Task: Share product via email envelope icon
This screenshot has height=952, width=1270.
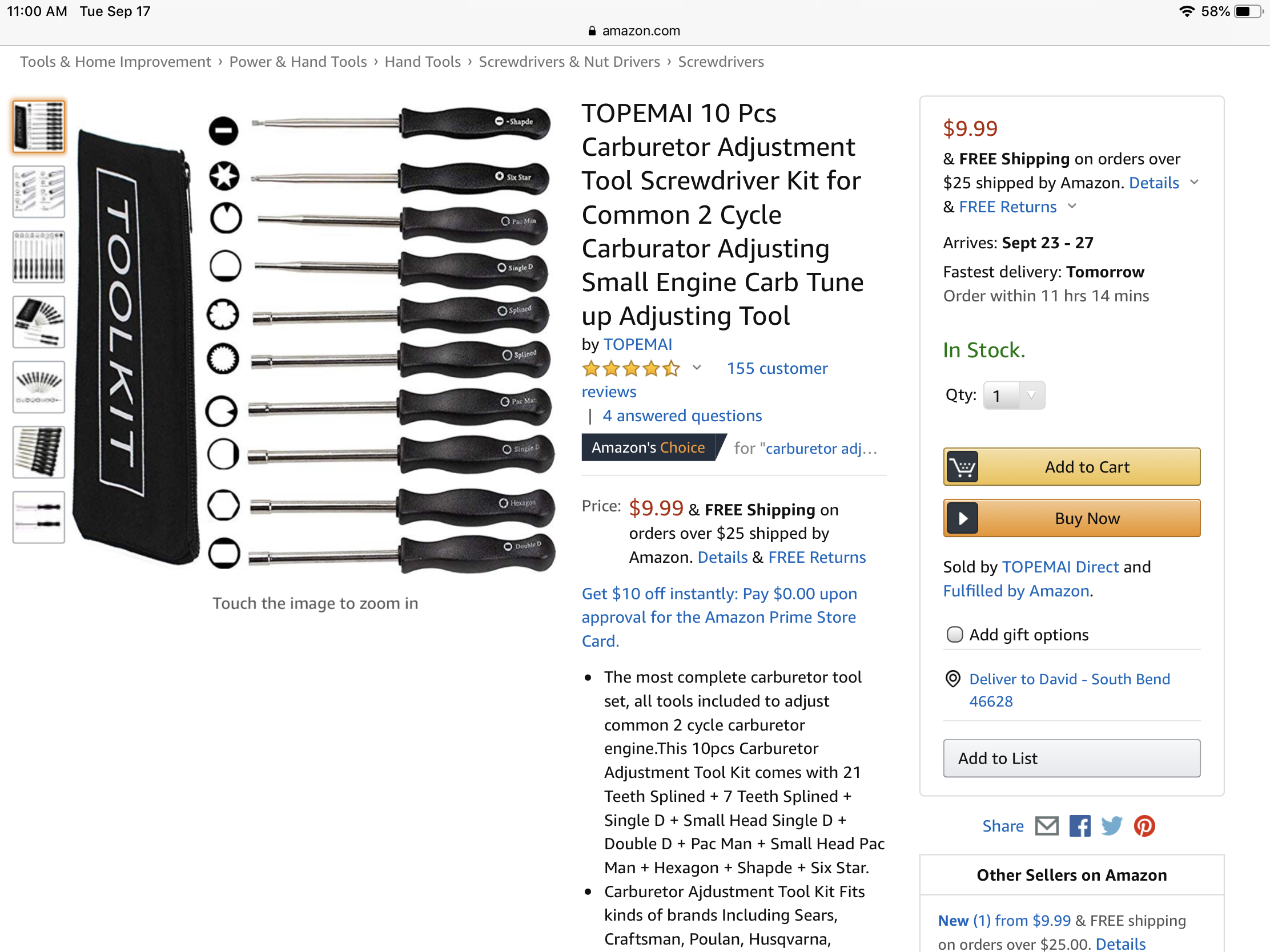Action: (1046, 826)
